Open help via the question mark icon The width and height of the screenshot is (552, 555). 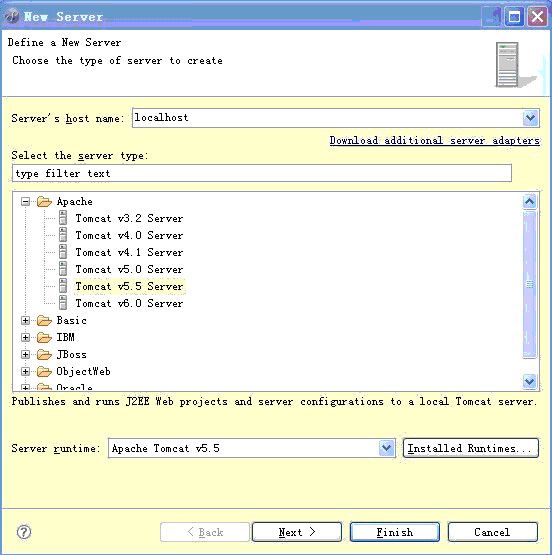point(24,532)
